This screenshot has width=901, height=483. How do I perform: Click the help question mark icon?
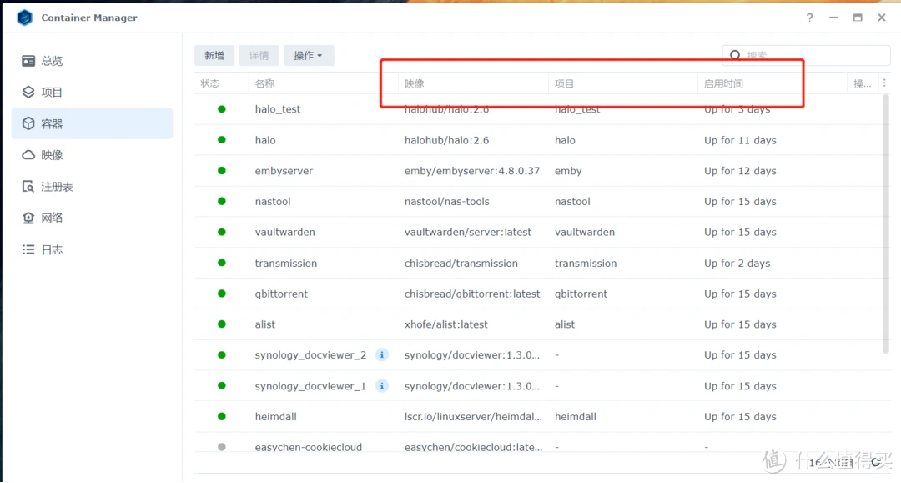810,18
